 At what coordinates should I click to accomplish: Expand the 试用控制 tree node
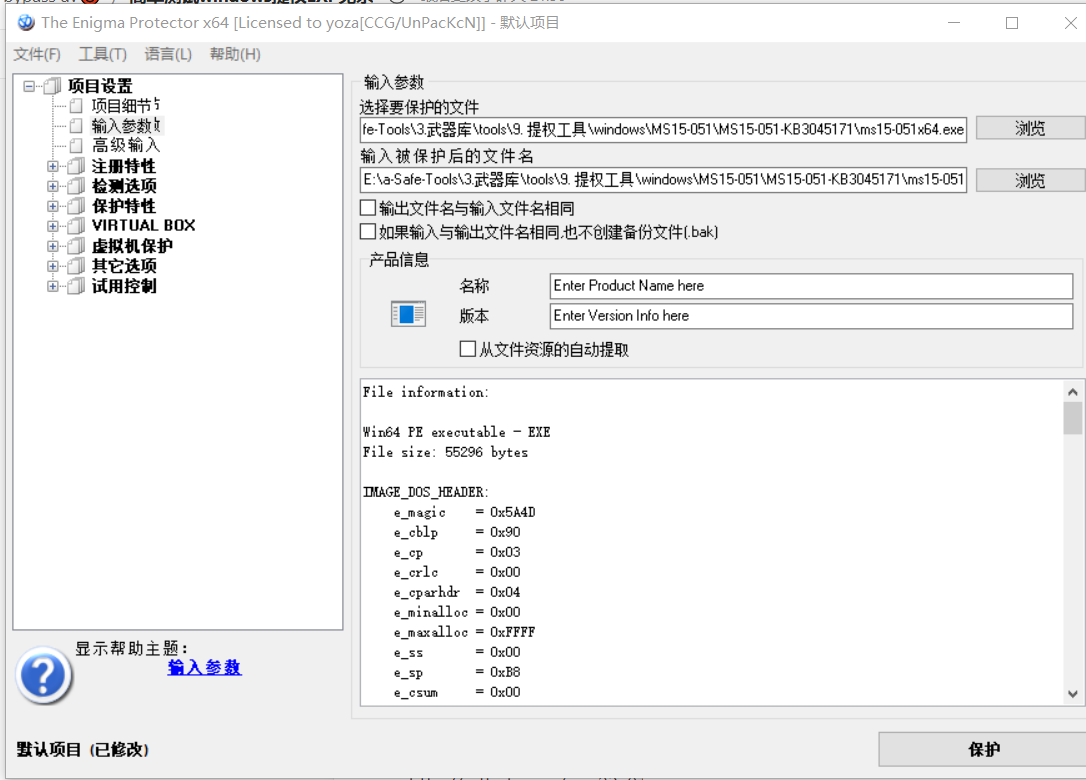pyautogui.click(x=53, y=286)
